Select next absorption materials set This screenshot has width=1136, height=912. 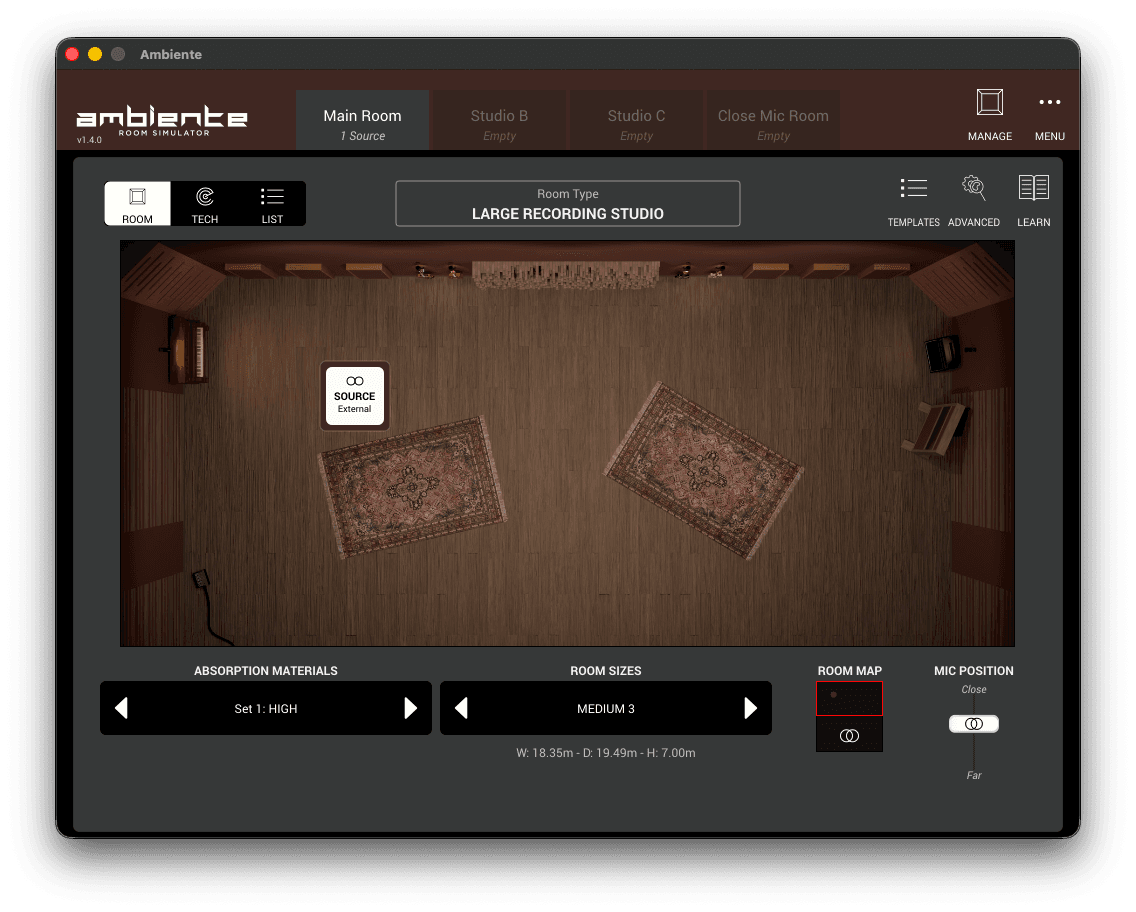(410, 709)
